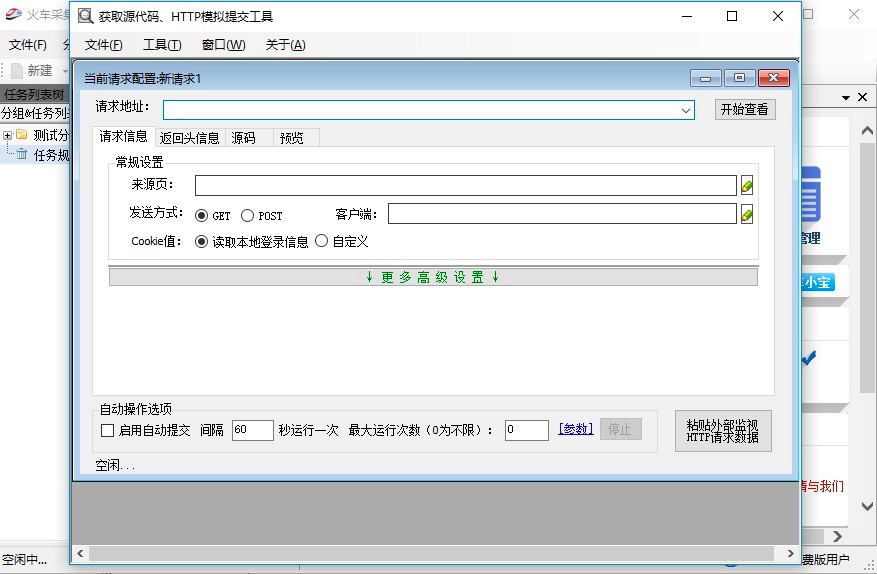Click the 任务规 trash bin icon in tree

22,154
